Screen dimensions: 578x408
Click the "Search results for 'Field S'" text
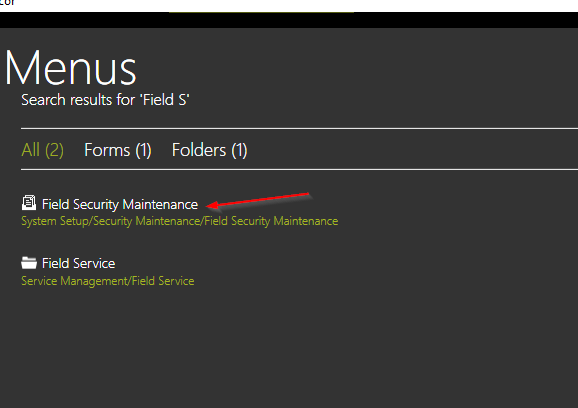(x=105, y=100)
